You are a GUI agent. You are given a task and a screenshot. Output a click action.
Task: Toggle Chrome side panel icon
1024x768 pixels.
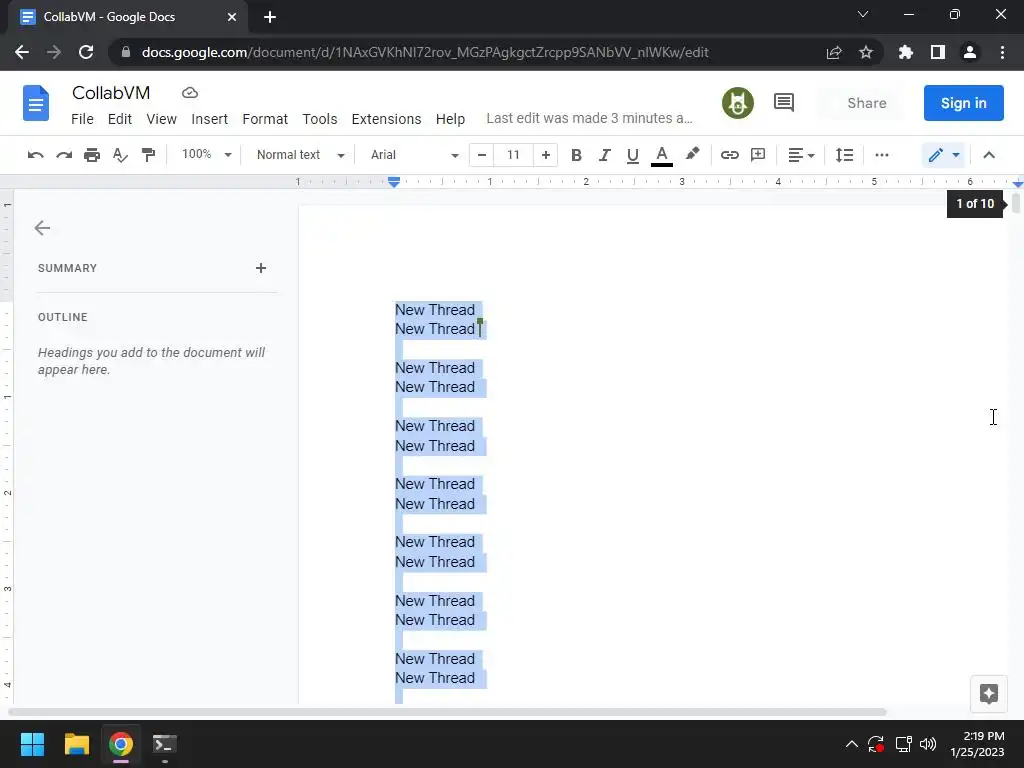click(938, 52)
